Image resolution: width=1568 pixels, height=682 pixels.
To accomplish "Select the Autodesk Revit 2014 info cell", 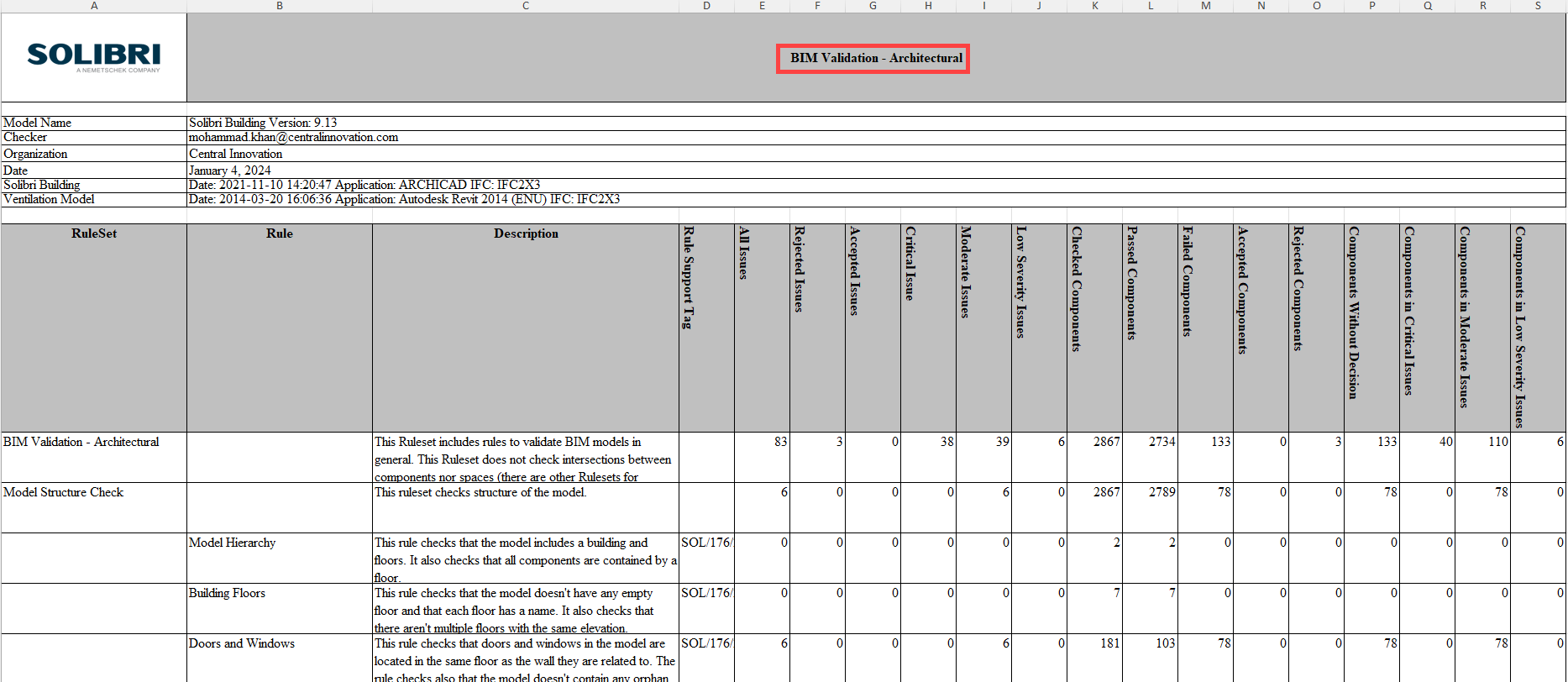I will (x=876, y=199).
